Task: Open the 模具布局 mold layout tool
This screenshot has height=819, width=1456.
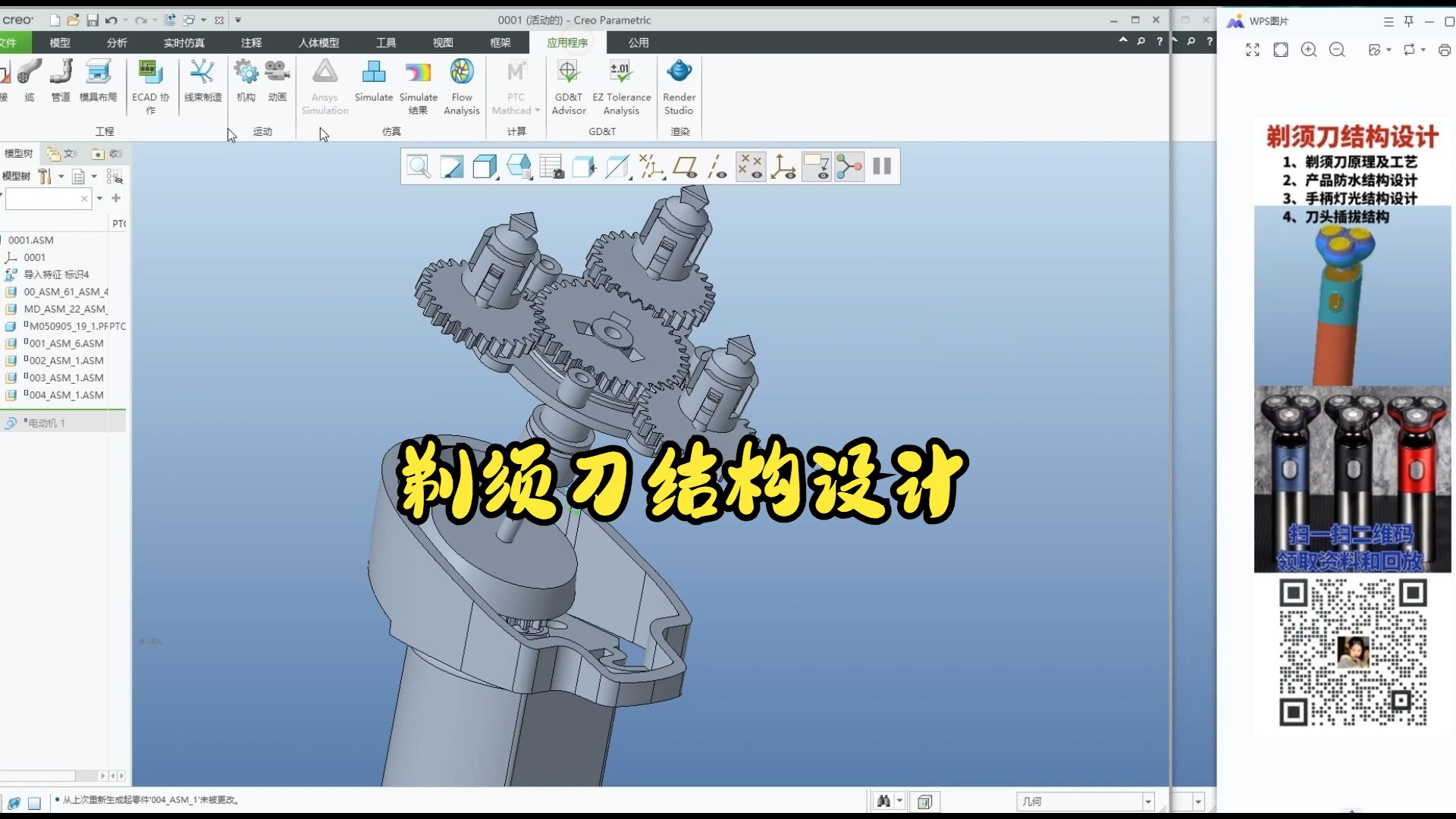Action: tap(98, 80)
